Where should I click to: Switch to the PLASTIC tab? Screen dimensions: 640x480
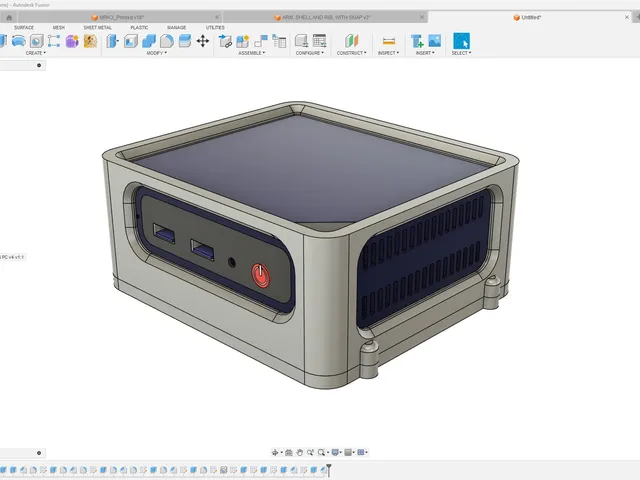coord(139,27)
